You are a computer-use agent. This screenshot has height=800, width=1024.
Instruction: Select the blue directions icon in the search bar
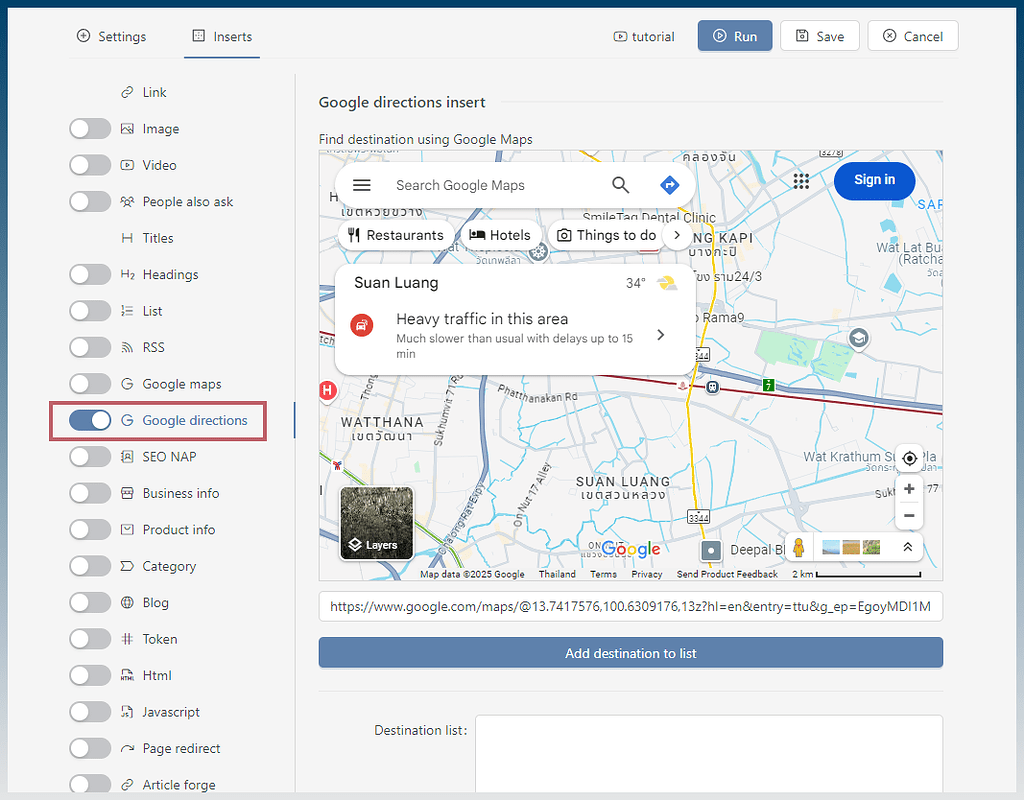coord(669,185)
